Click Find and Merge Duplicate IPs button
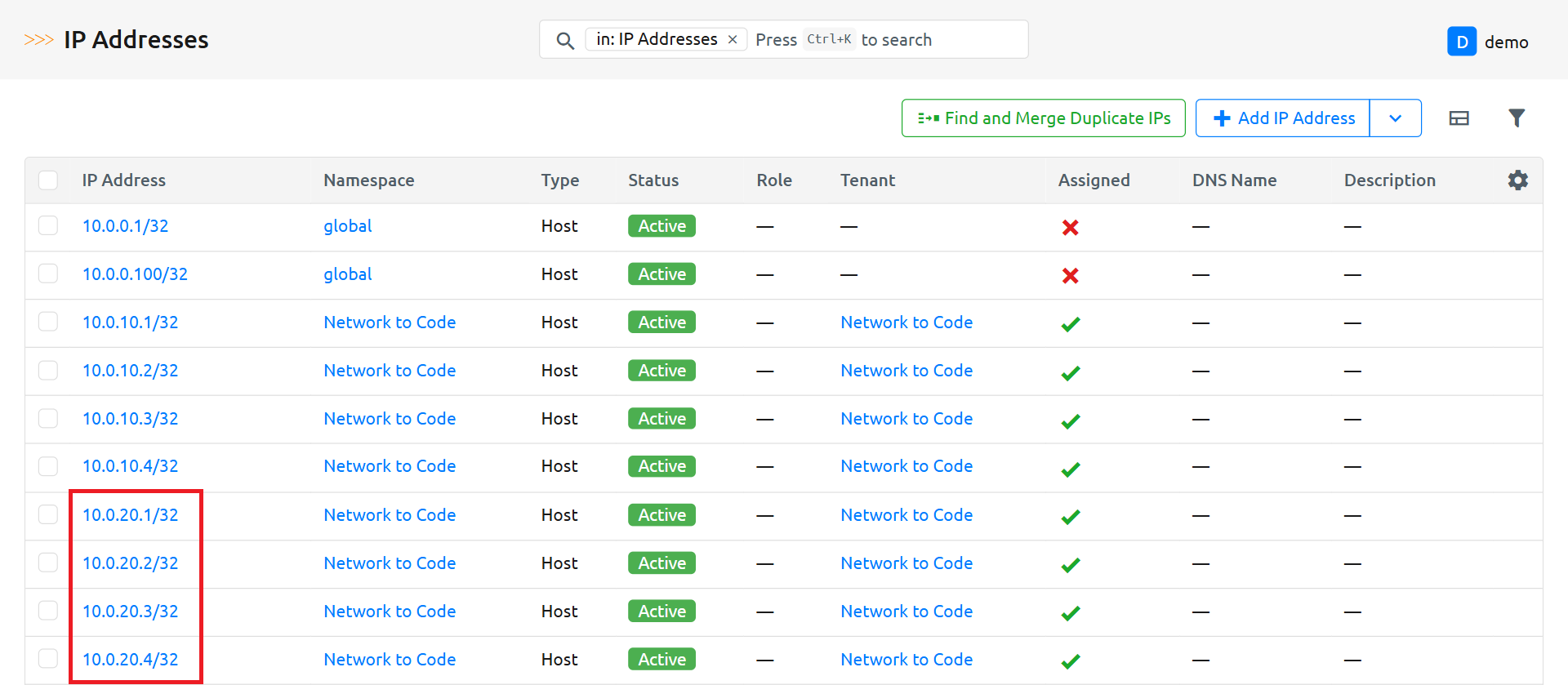Screen dimensions: 1568x685 [x=1043, y=118]
